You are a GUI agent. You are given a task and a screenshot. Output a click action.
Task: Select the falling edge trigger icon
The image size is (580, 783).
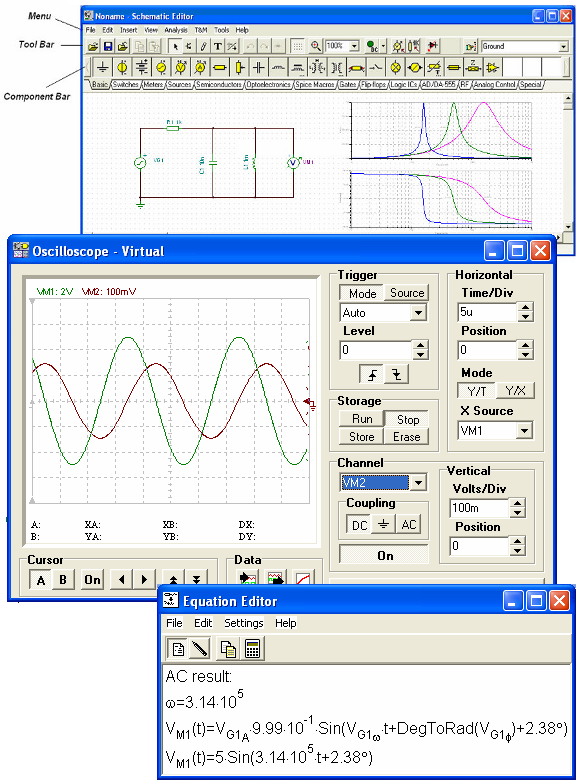click(x=396, y=374)
